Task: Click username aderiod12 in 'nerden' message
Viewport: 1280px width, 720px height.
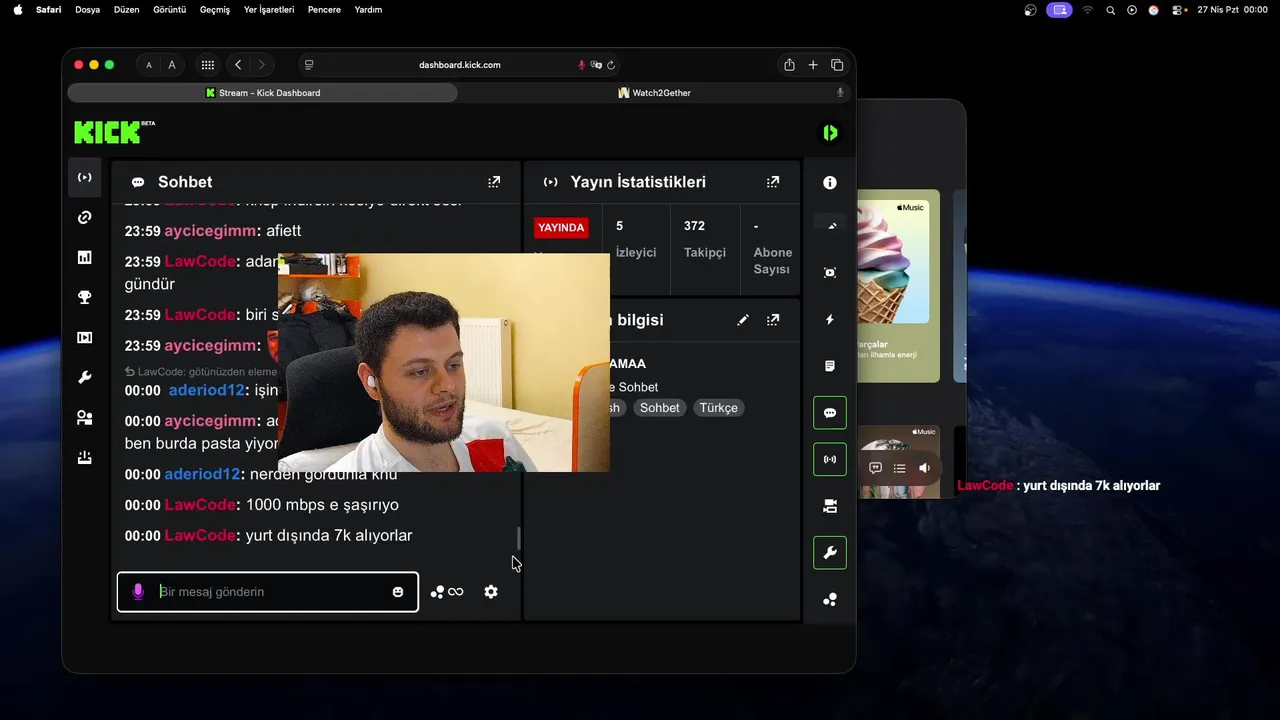Action: pyautogui.click(x=202, y=474)
